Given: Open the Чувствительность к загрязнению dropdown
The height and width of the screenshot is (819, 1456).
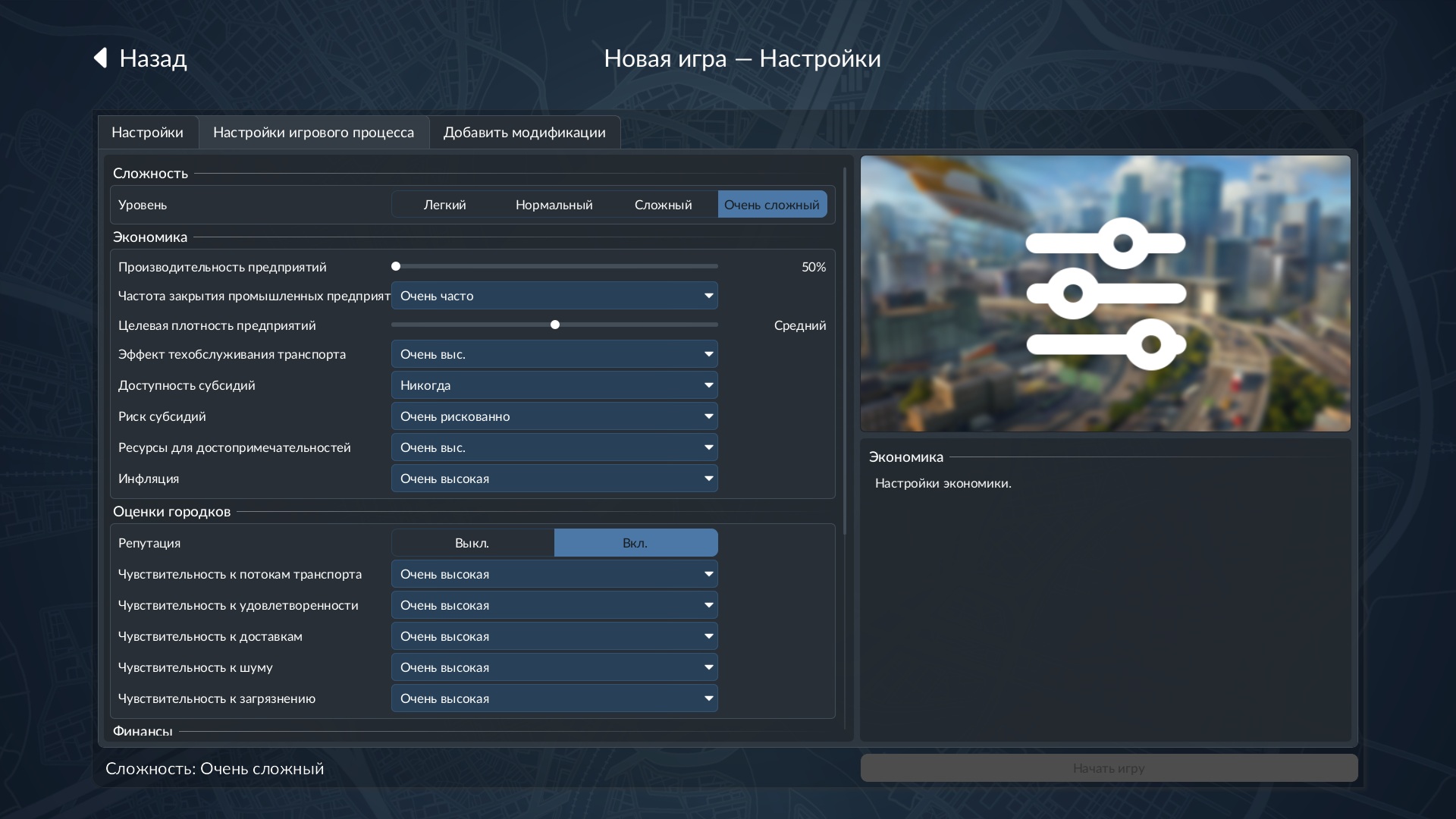Looking at the screenshot, I should 554,698.
